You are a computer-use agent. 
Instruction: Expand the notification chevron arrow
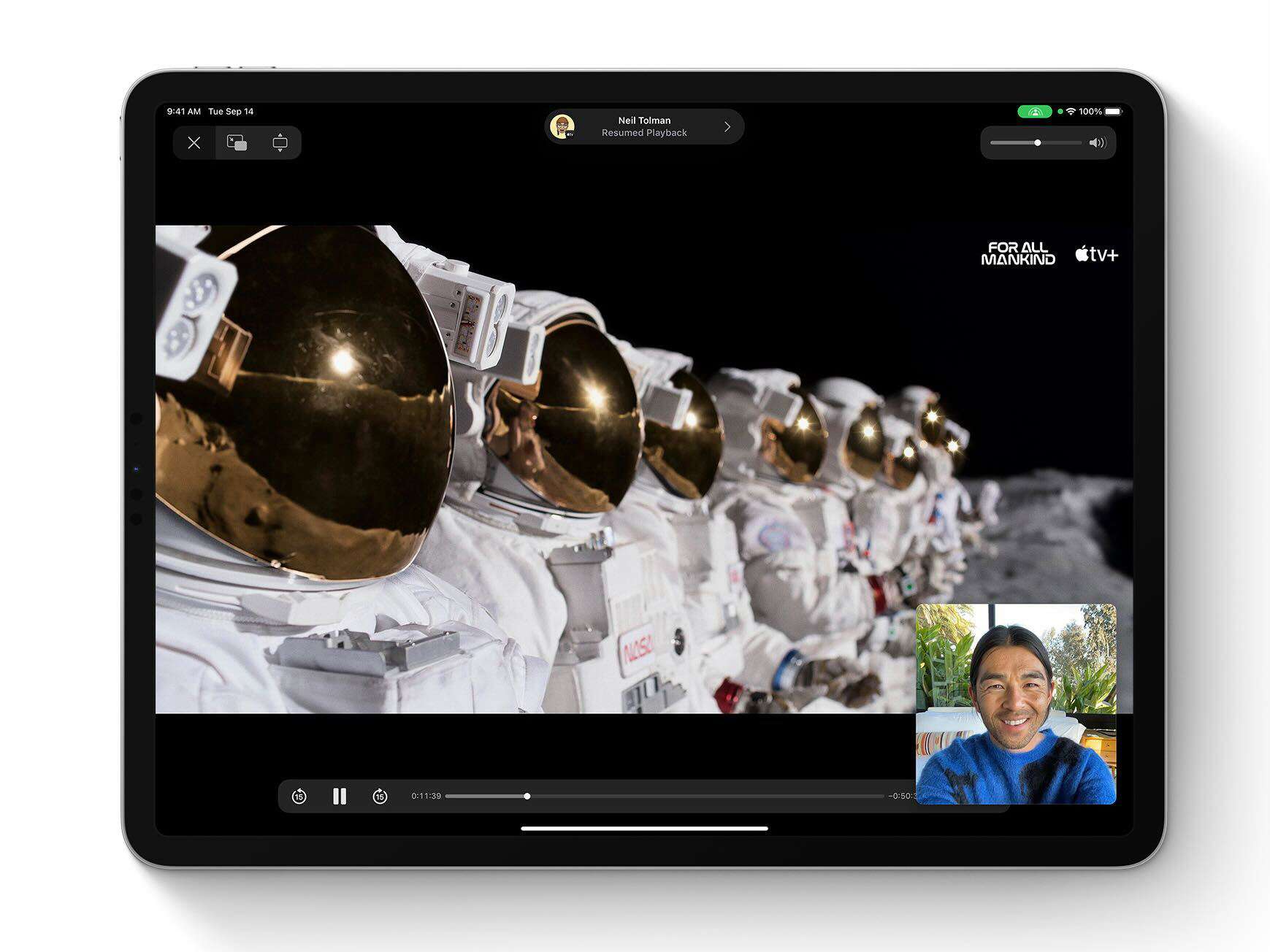point(727,126)
